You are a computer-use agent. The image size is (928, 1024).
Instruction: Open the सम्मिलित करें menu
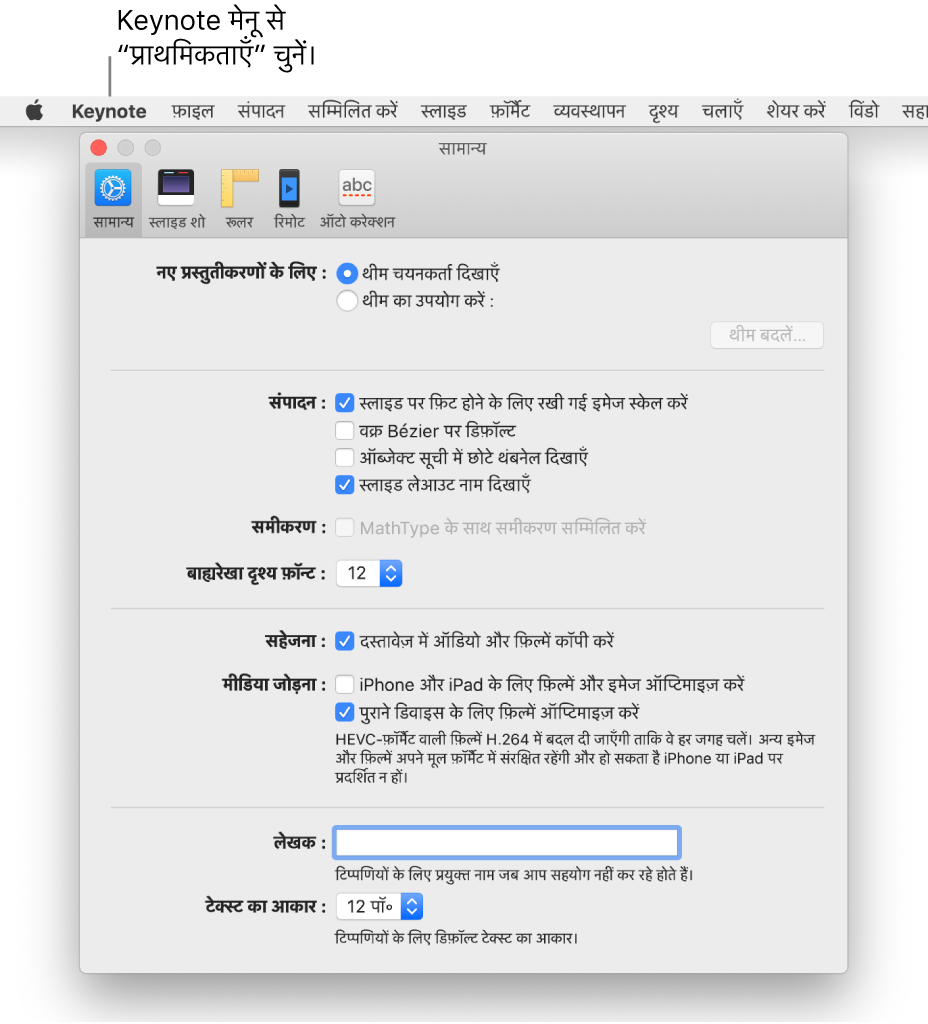pyautogui.click(x=353, y=111)
